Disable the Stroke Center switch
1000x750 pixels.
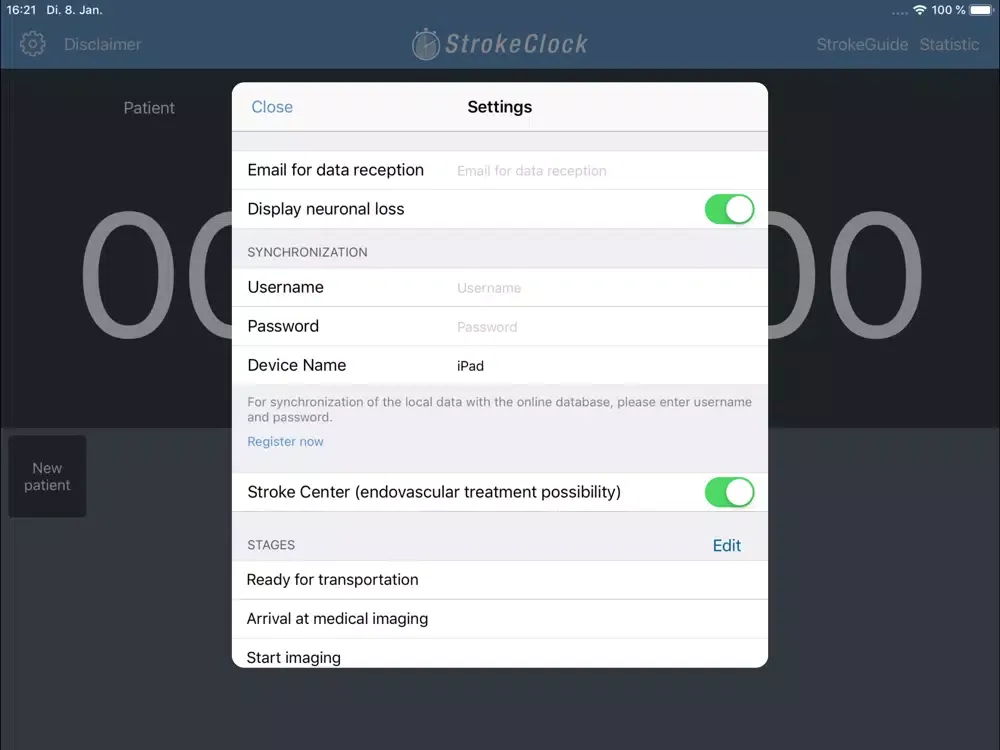pyautogui.click(x=729, y=492)
